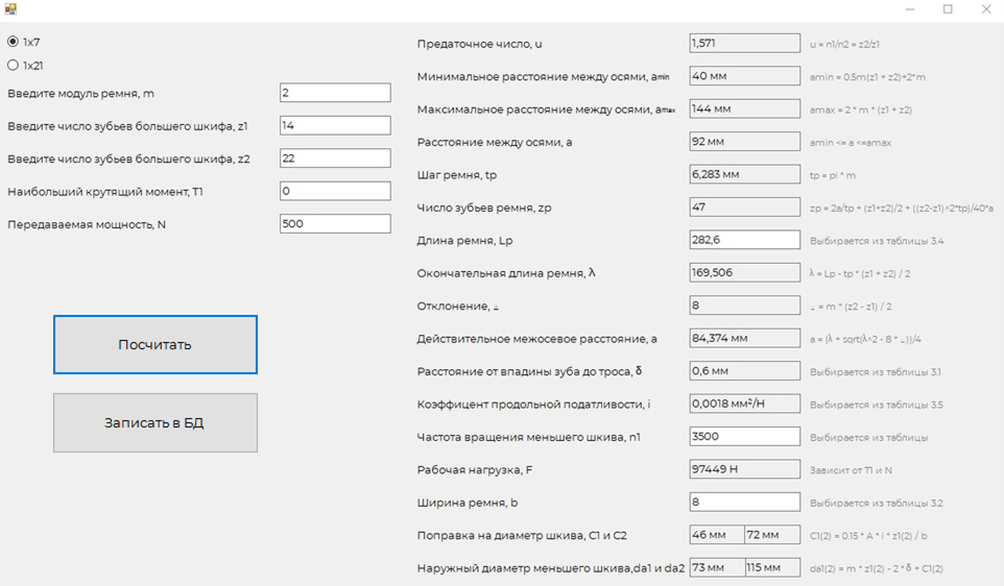Click the belt module m input field
Screen dimensions: 1004x586
click(x=335, y=92)
